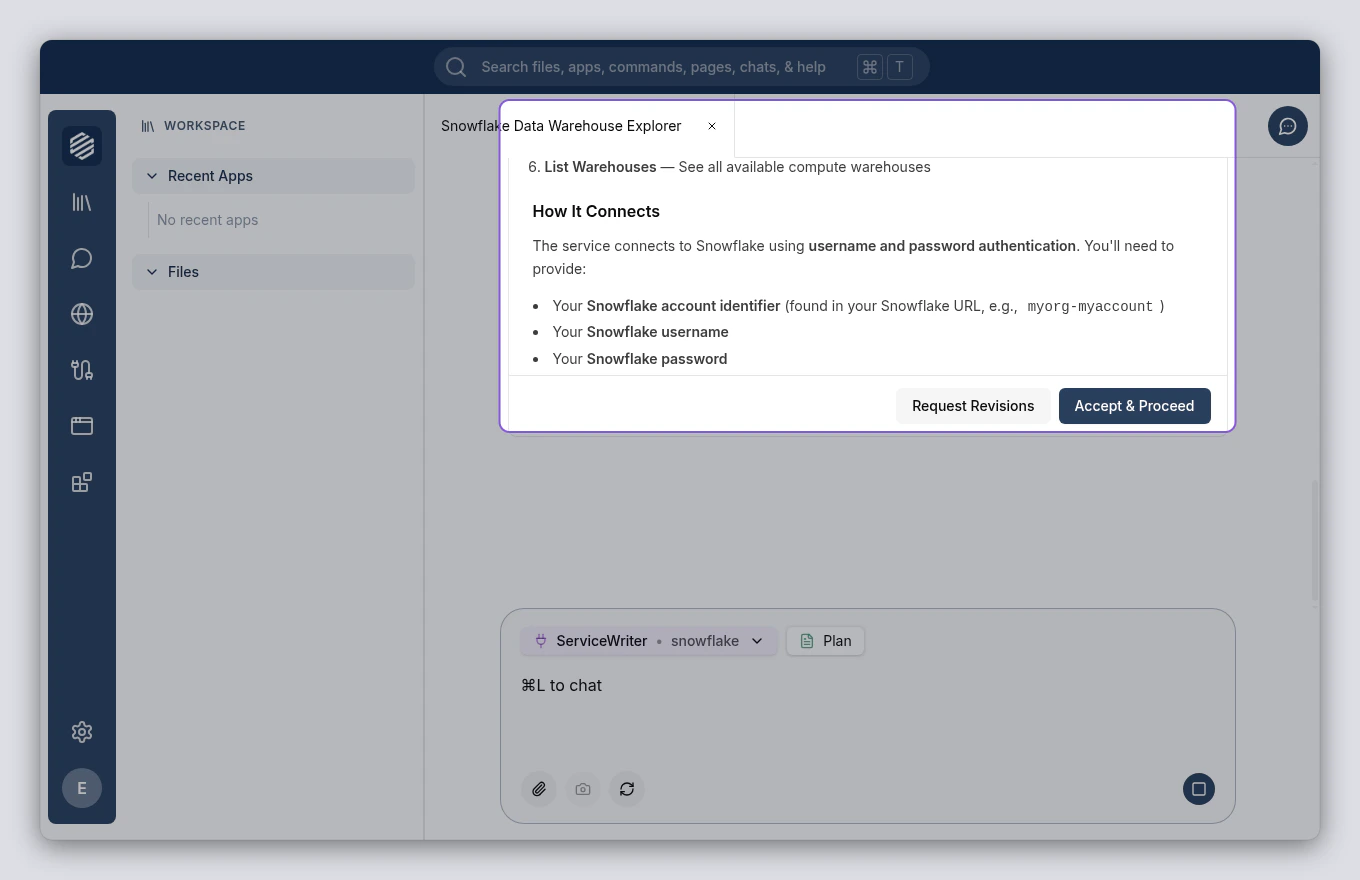Click the WORKSPACE header label
The width and height of the screenshot is (1360, 880).
point(205,126)
